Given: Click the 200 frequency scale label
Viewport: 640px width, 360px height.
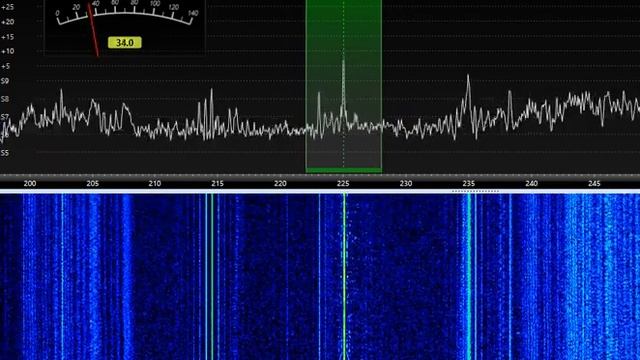Looking at the screenshot, I should point(29,184).
